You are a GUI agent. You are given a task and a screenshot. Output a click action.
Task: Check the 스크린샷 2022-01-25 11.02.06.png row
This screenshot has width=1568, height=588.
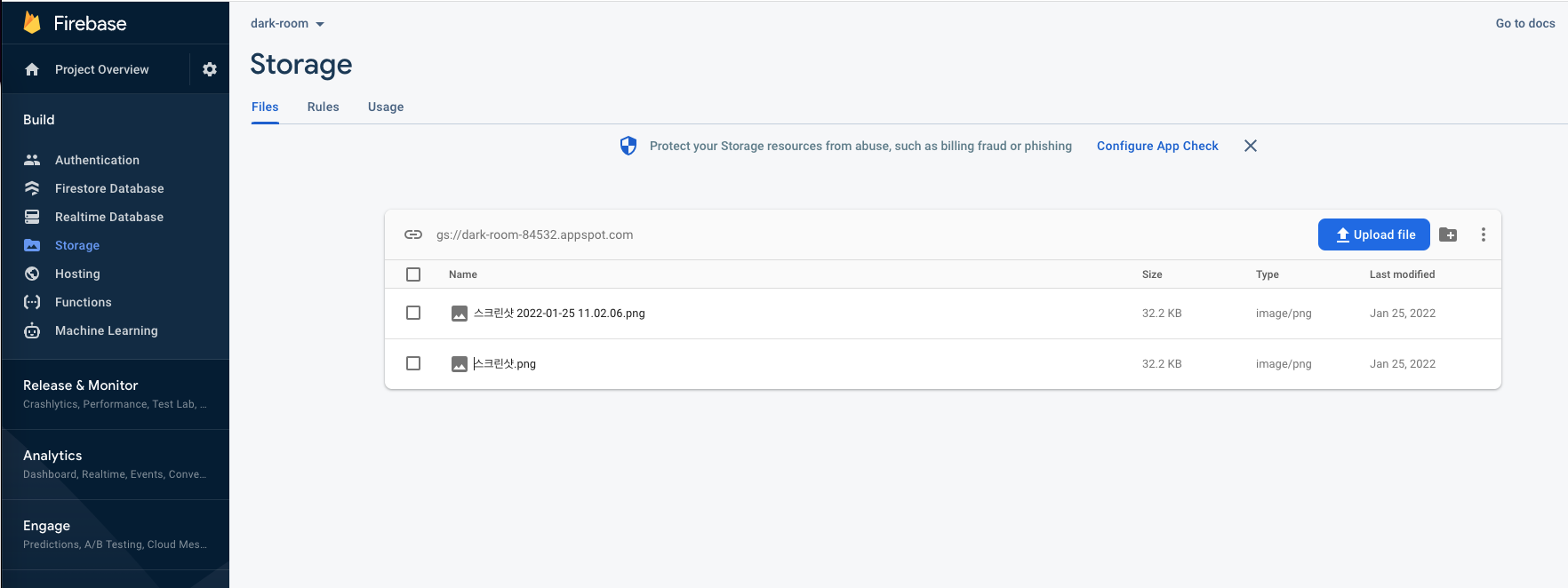click(x=413, y=313)
